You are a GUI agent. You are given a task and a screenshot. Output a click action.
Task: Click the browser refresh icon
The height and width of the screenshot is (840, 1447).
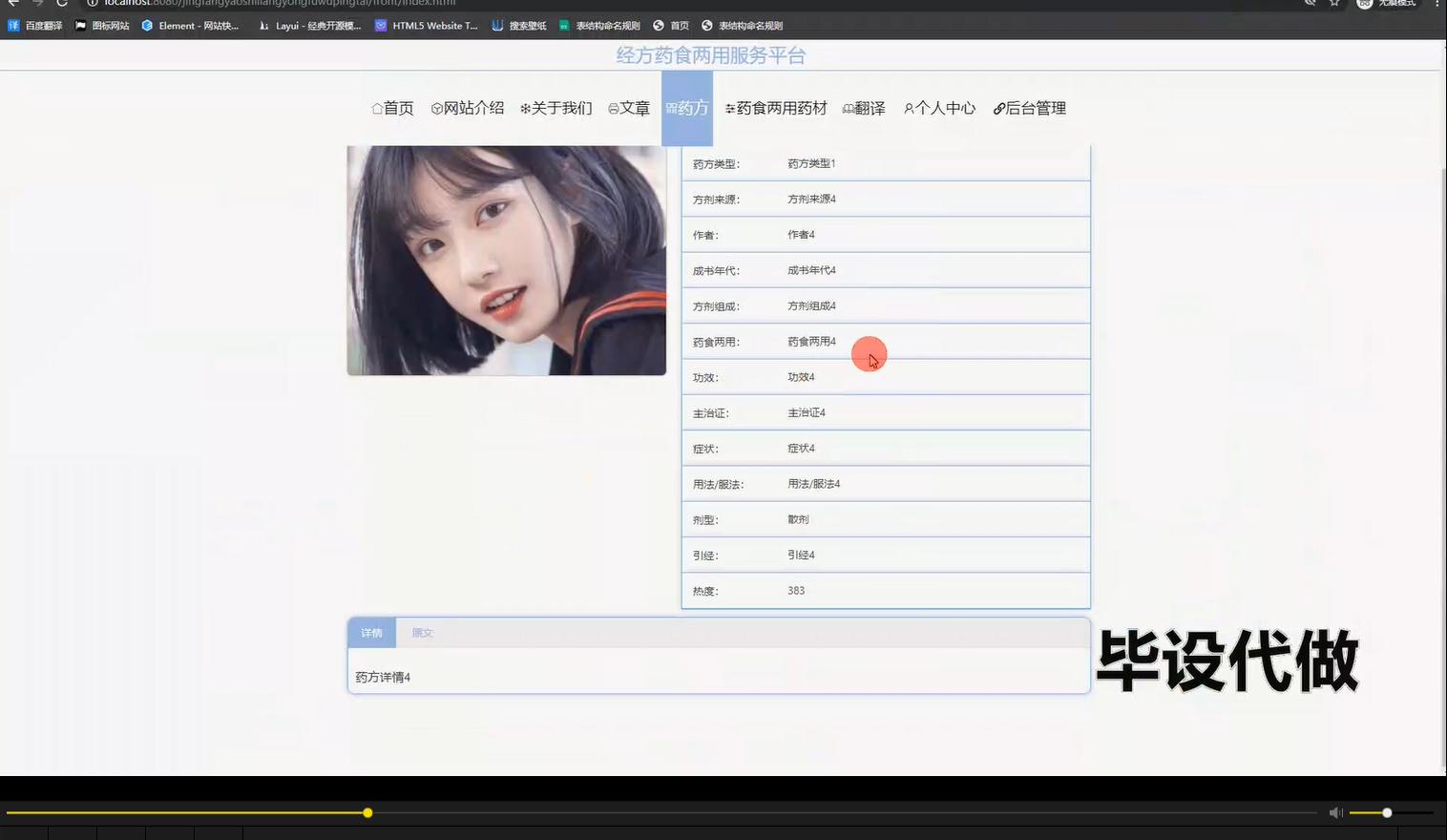click(61, 4)
